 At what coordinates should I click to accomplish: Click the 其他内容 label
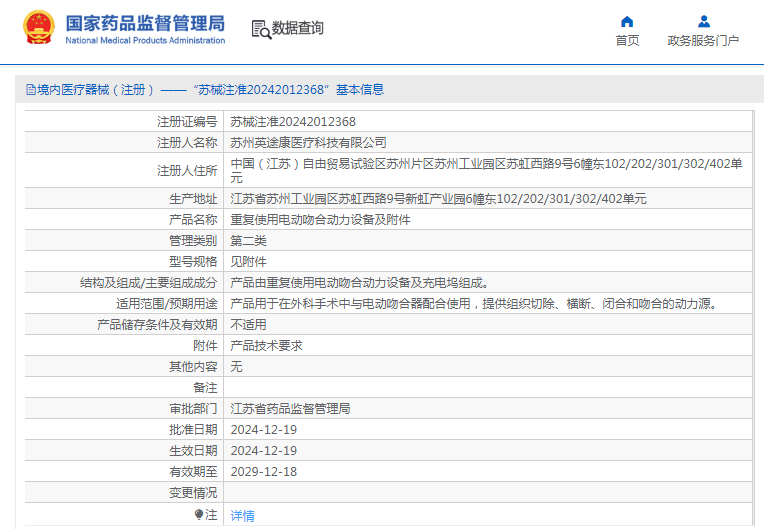click(x=193, y=366)
